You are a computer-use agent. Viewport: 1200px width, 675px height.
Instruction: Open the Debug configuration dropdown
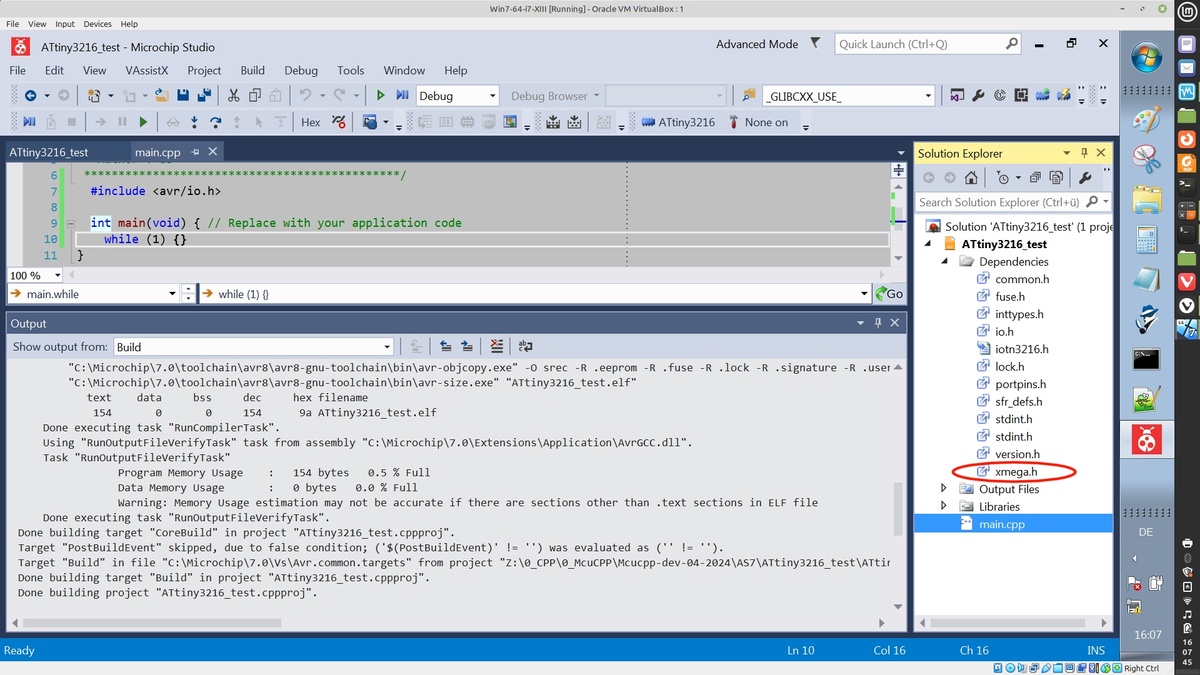pyautogui.click(x=457, y=96)
